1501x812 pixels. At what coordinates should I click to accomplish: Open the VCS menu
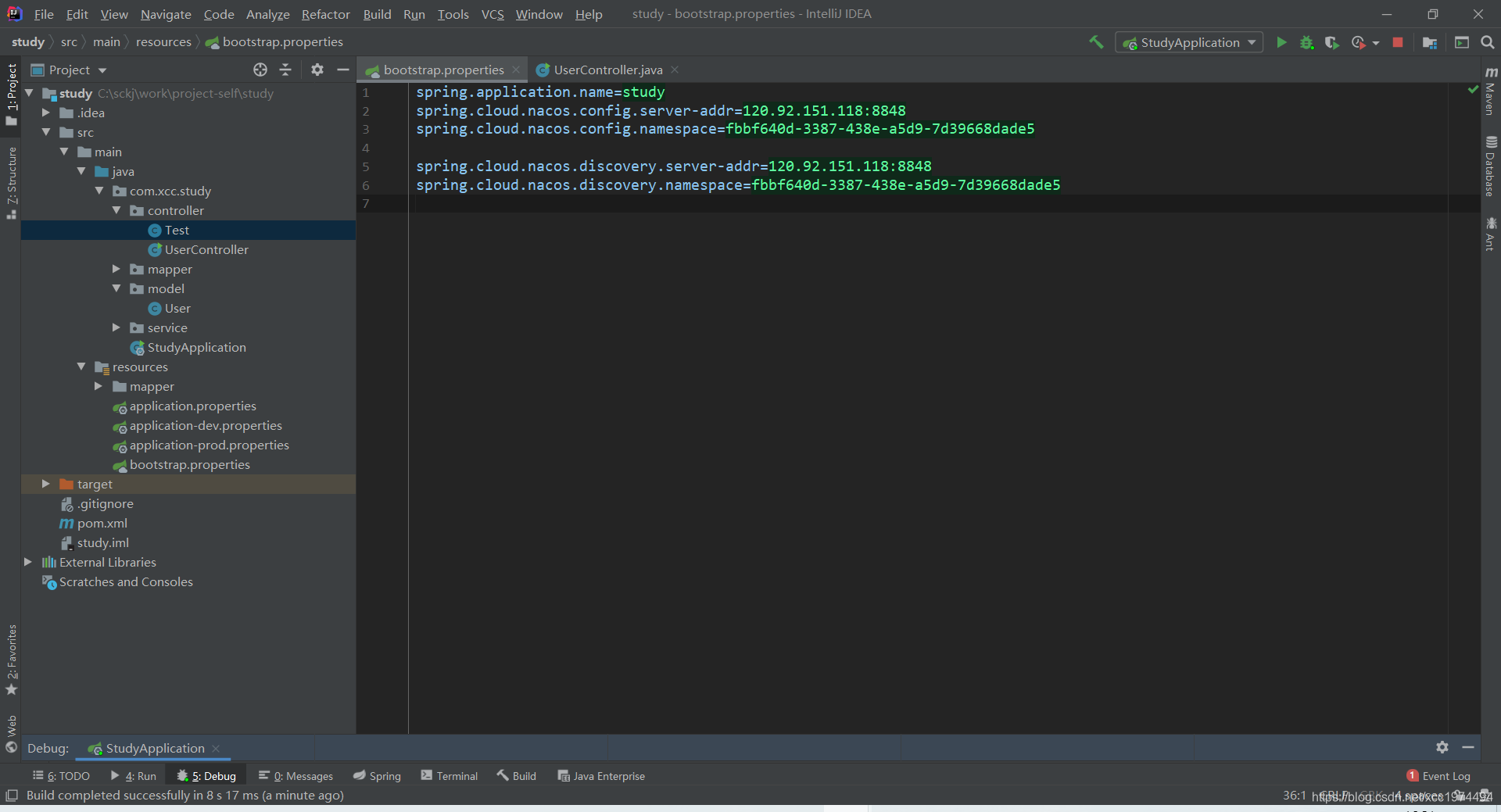tap(493, 14)
